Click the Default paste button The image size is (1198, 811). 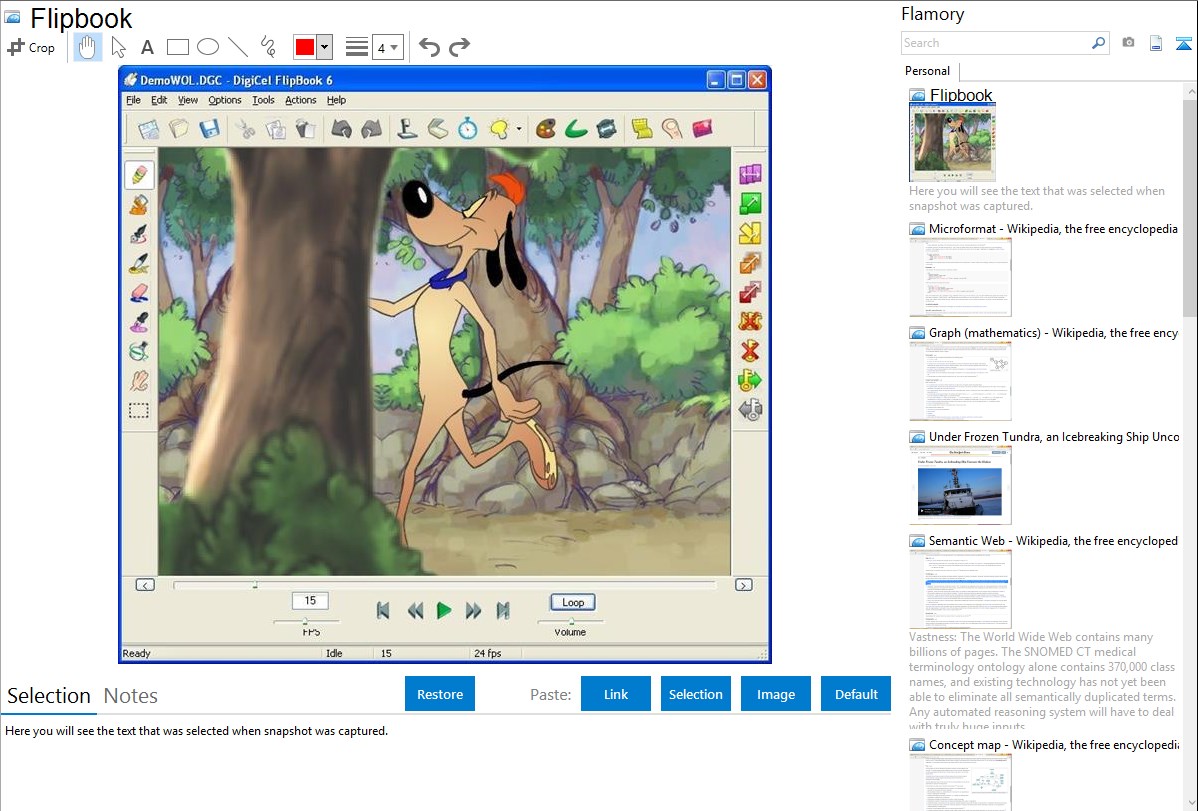point(856,694)
